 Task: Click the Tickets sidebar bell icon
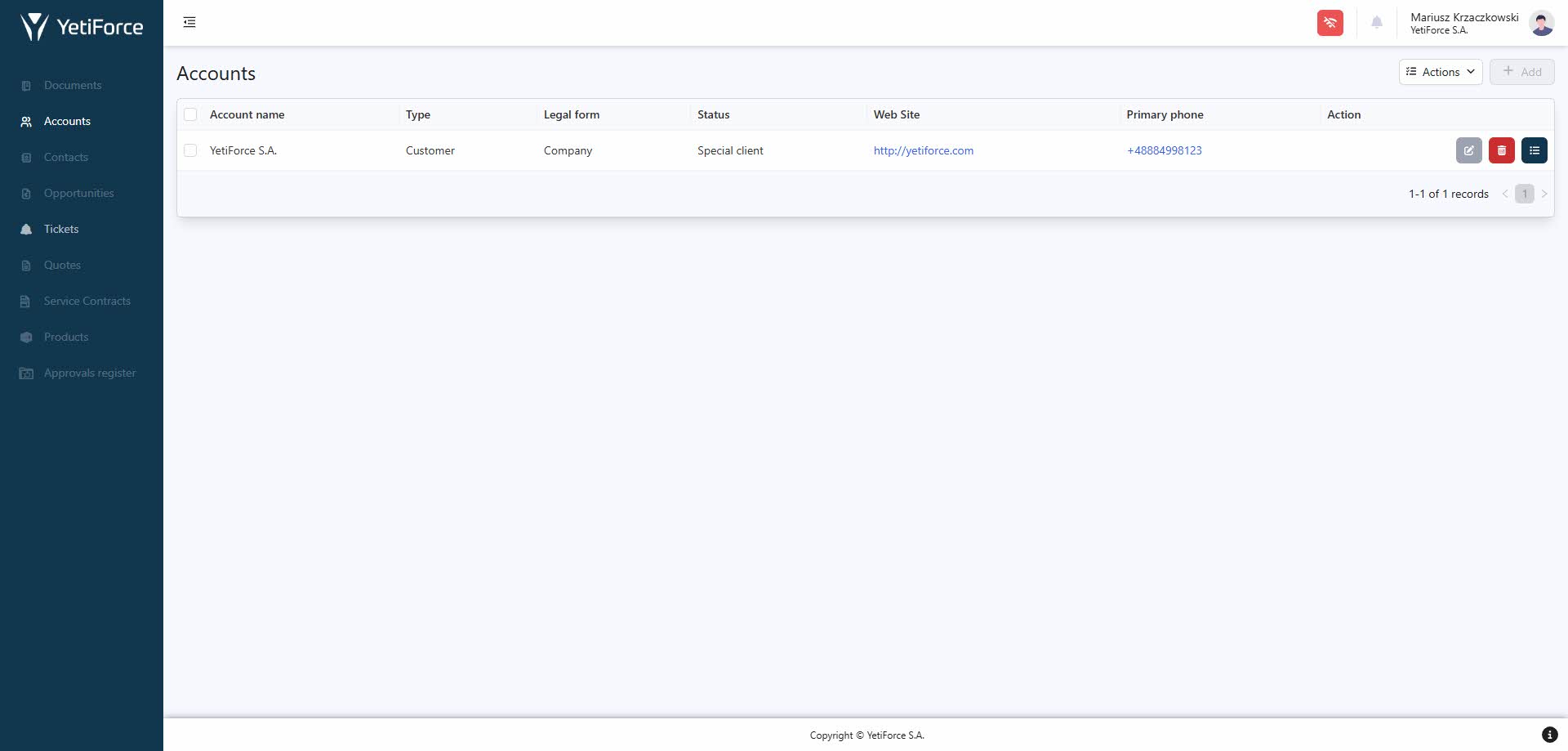(x=26, y=230)
